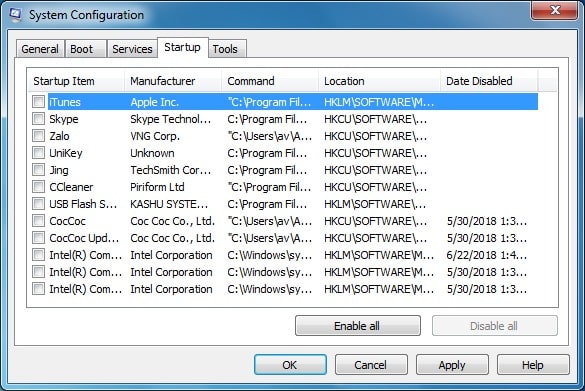Tick the CocCoc Upd... checkbox
The image size is (585, 391).
tap(38, 238)
